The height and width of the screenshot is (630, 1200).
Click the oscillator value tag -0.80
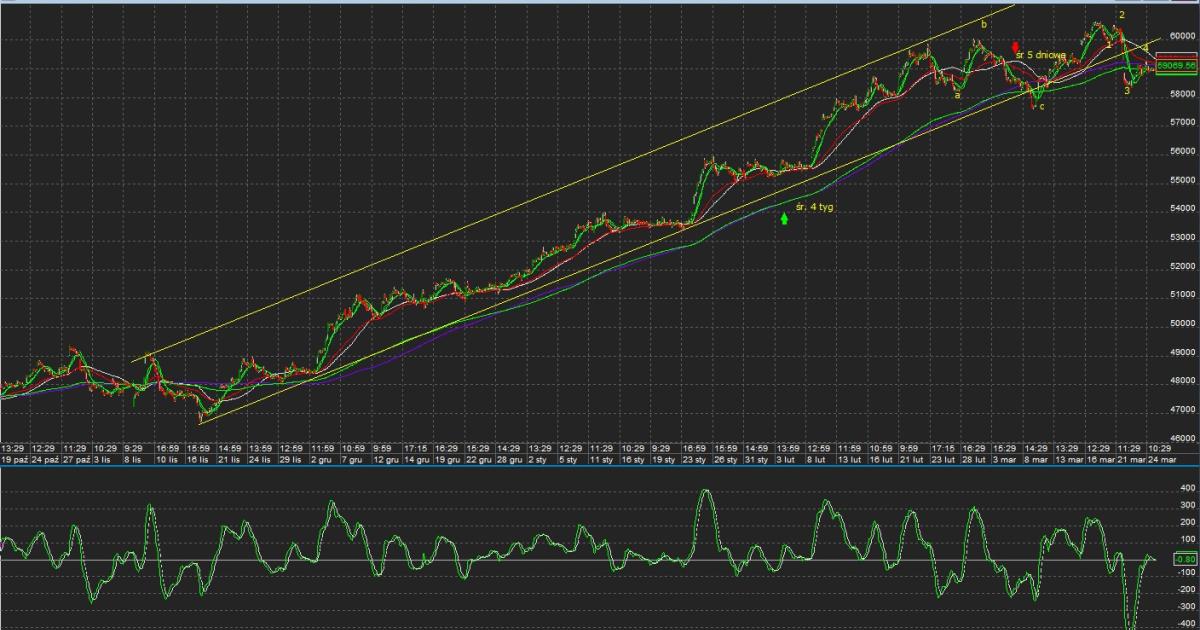pyautogui.click(x=1183, y=558)
